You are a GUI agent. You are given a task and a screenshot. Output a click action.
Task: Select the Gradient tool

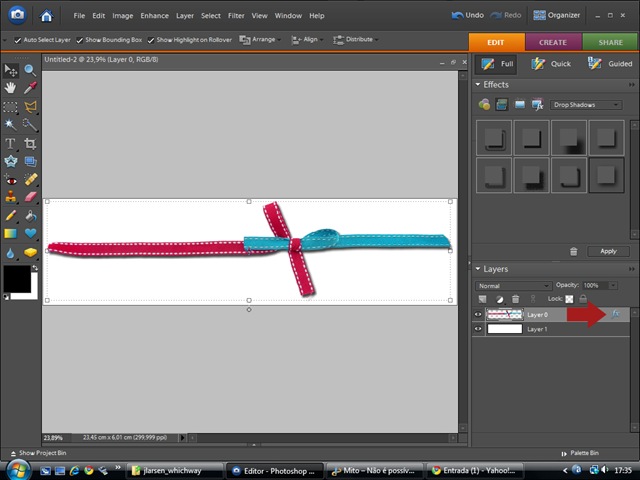(x=11, y=233)
